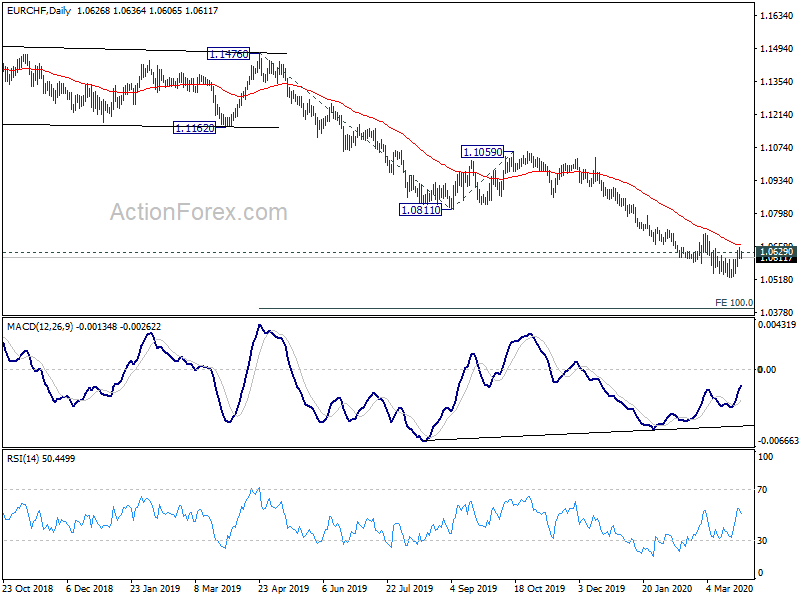This screenshot has width=800, height=600.
Task: Click the 1.10590 price label
Action: (483, 152)
